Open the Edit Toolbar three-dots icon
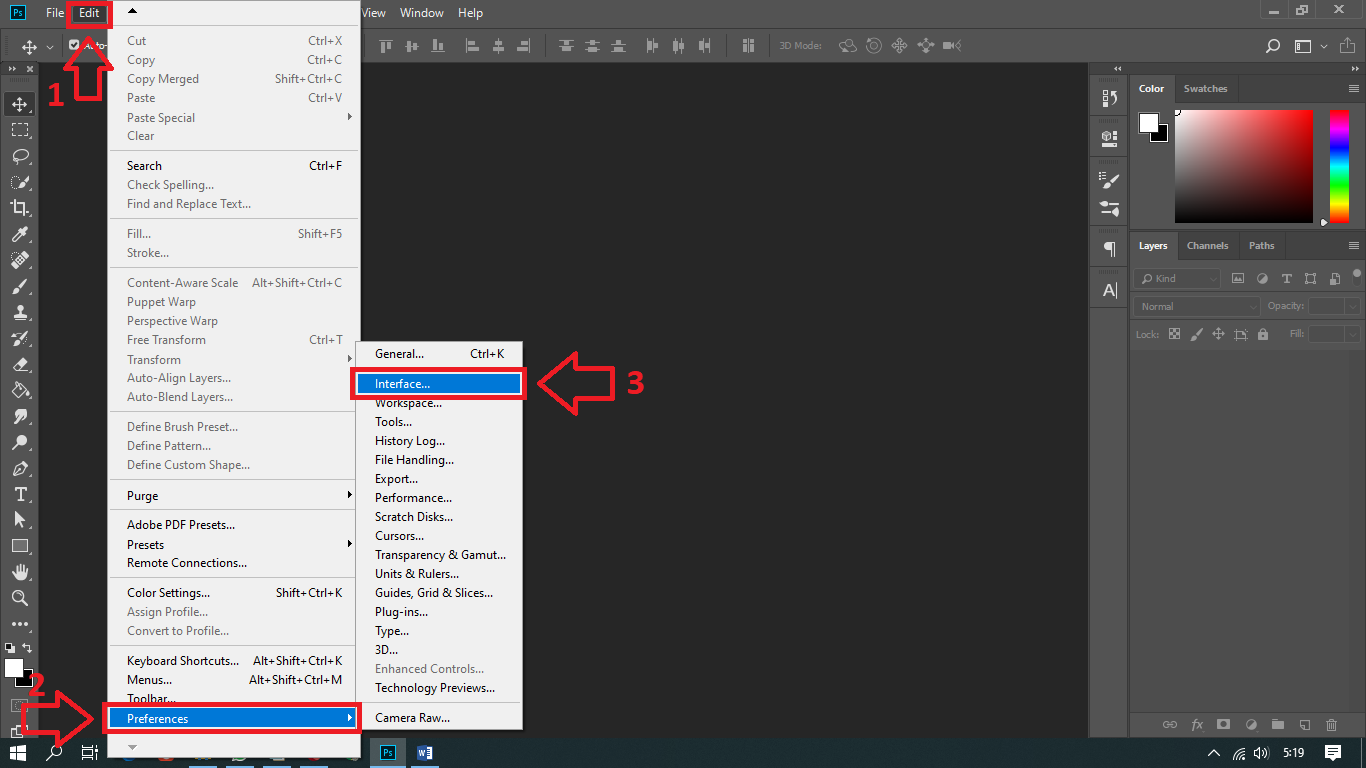Screen dimensions: 1366x768 (20, 624)
